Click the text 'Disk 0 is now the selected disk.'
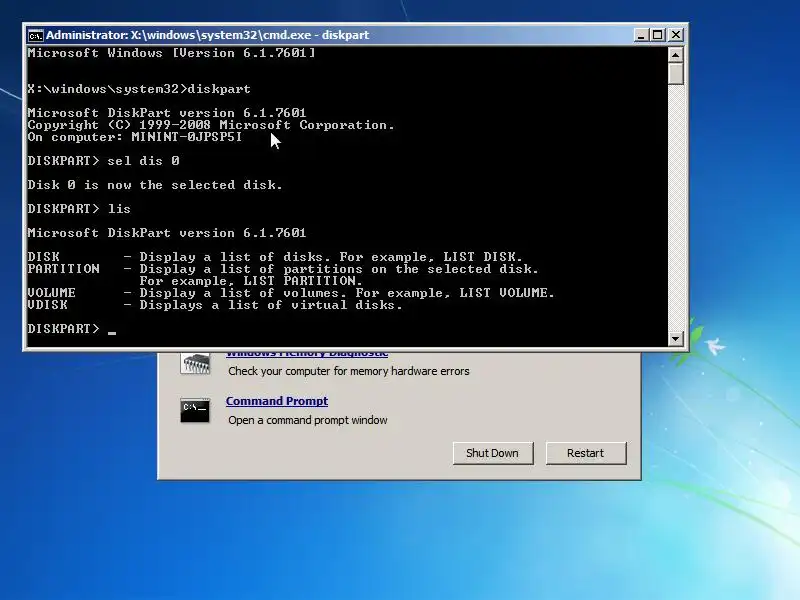The width and height of the screenshot is (800, 600). 155,185
